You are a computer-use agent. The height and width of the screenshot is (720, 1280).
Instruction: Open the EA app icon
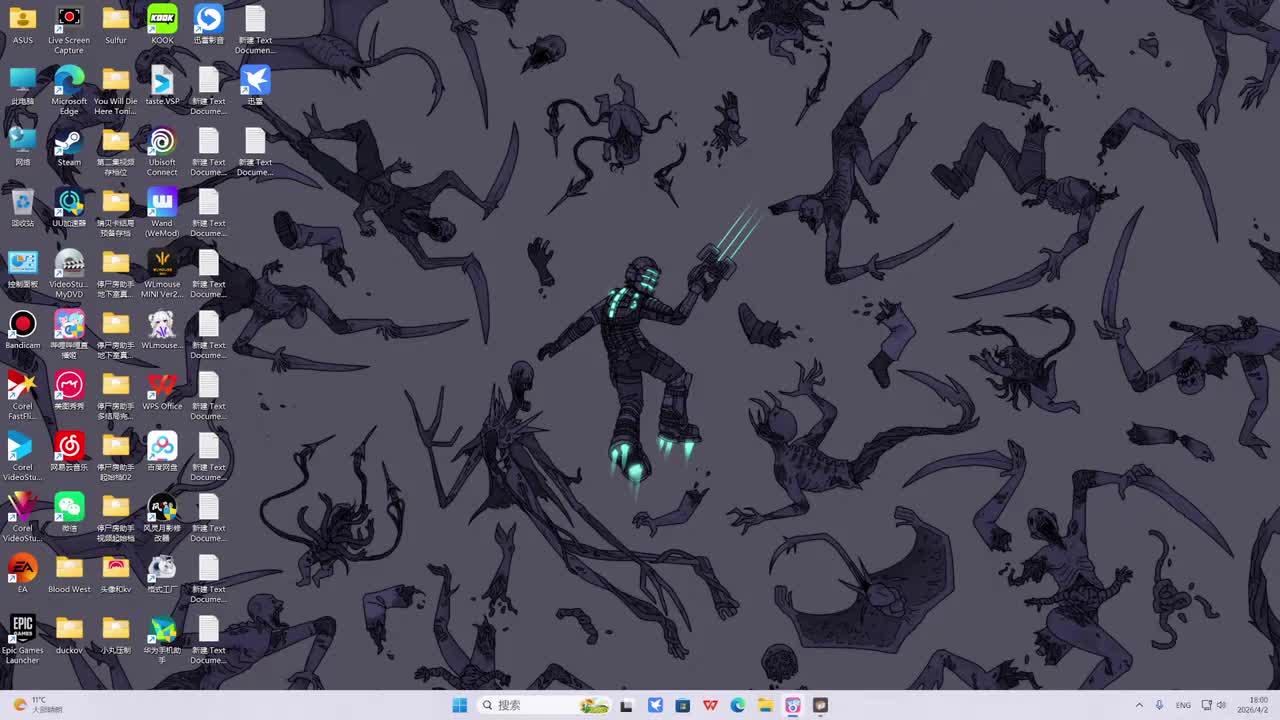pyautogui.click(x=22, y=574)
